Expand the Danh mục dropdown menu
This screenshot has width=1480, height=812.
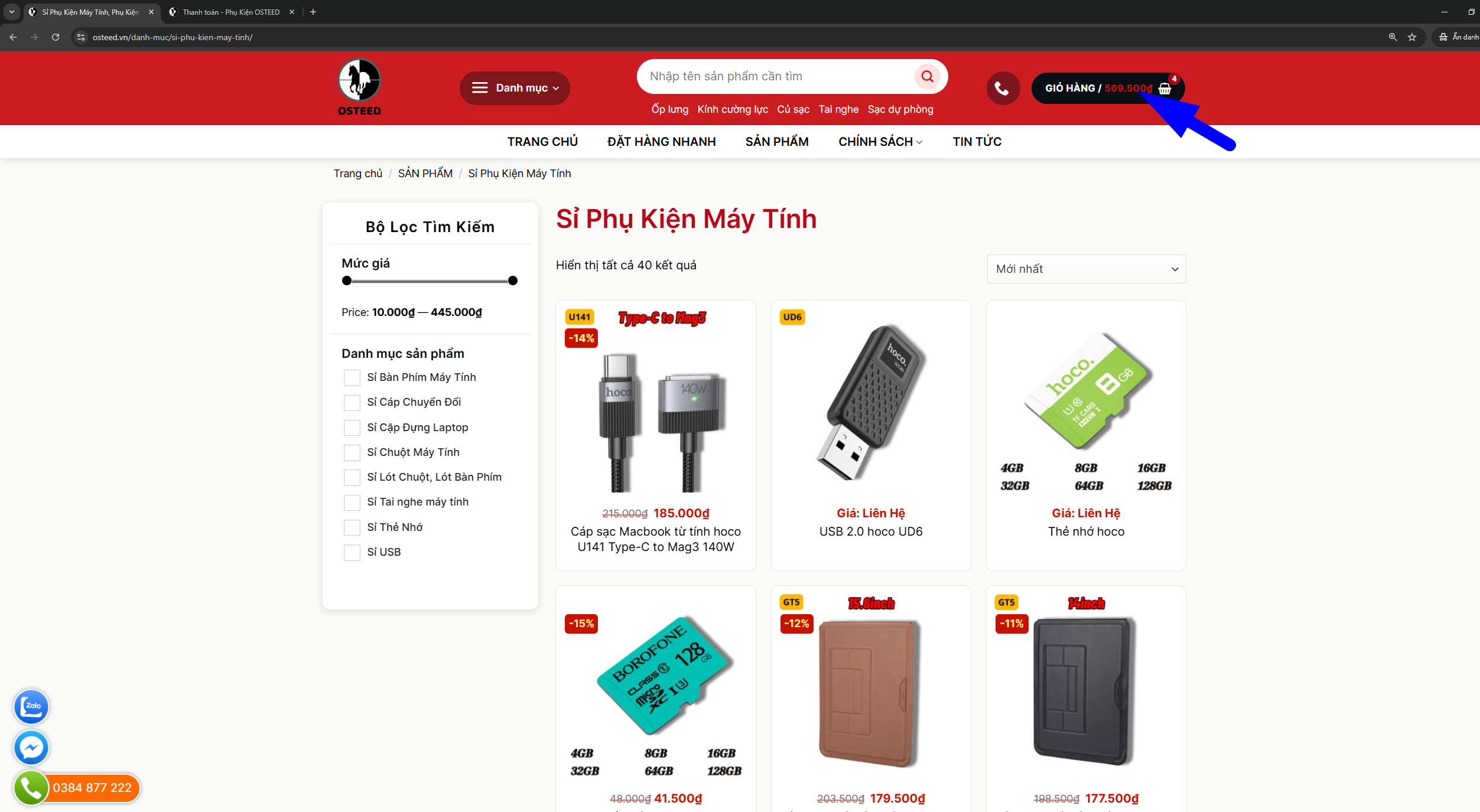click(515, 88)
